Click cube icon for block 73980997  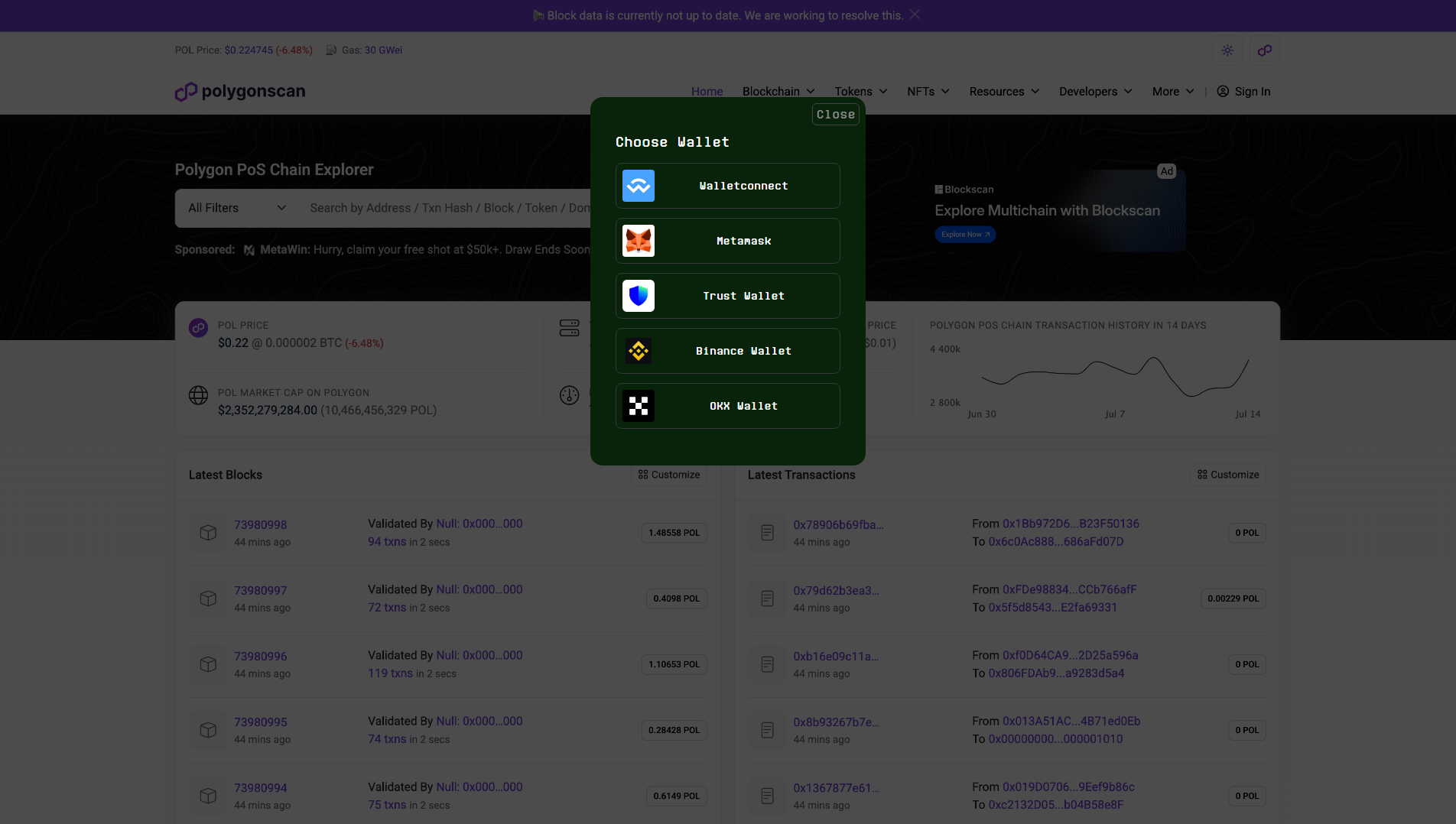tap(208, 599)
